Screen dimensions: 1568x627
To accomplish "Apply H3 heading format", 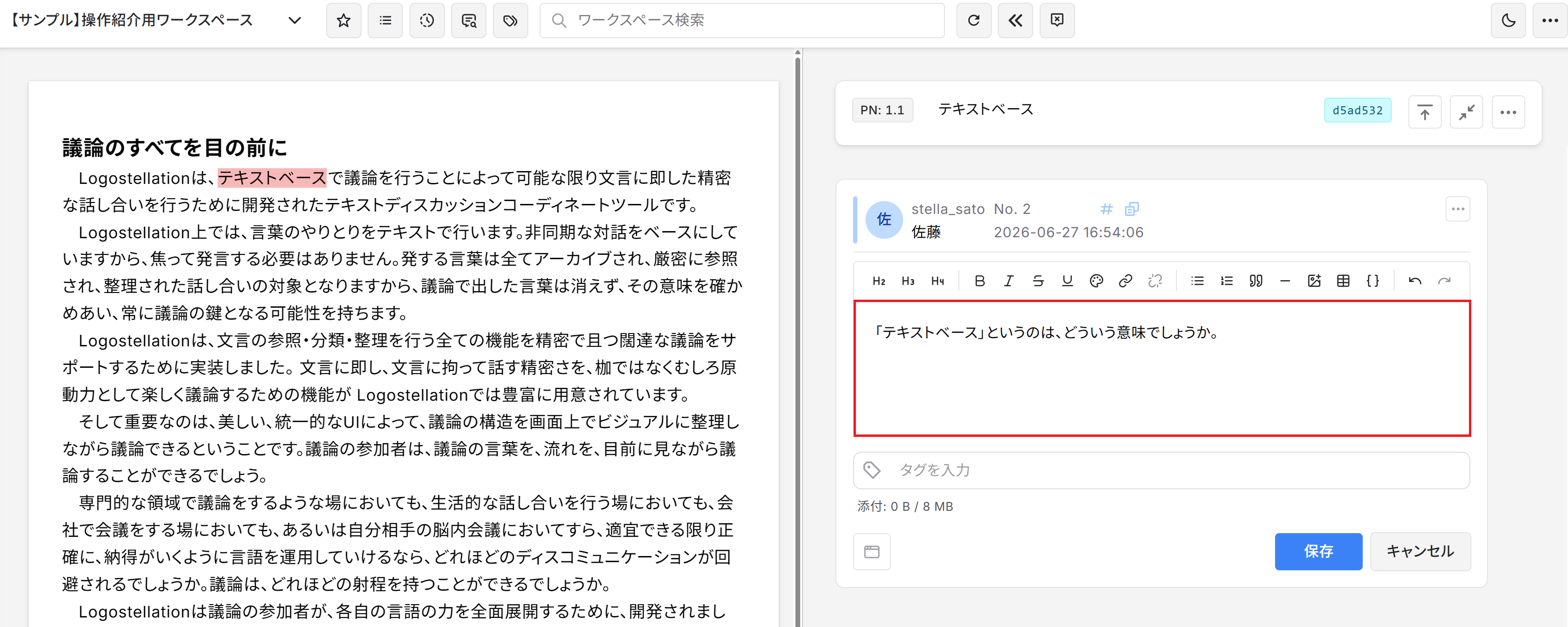I will coord(908,281).
